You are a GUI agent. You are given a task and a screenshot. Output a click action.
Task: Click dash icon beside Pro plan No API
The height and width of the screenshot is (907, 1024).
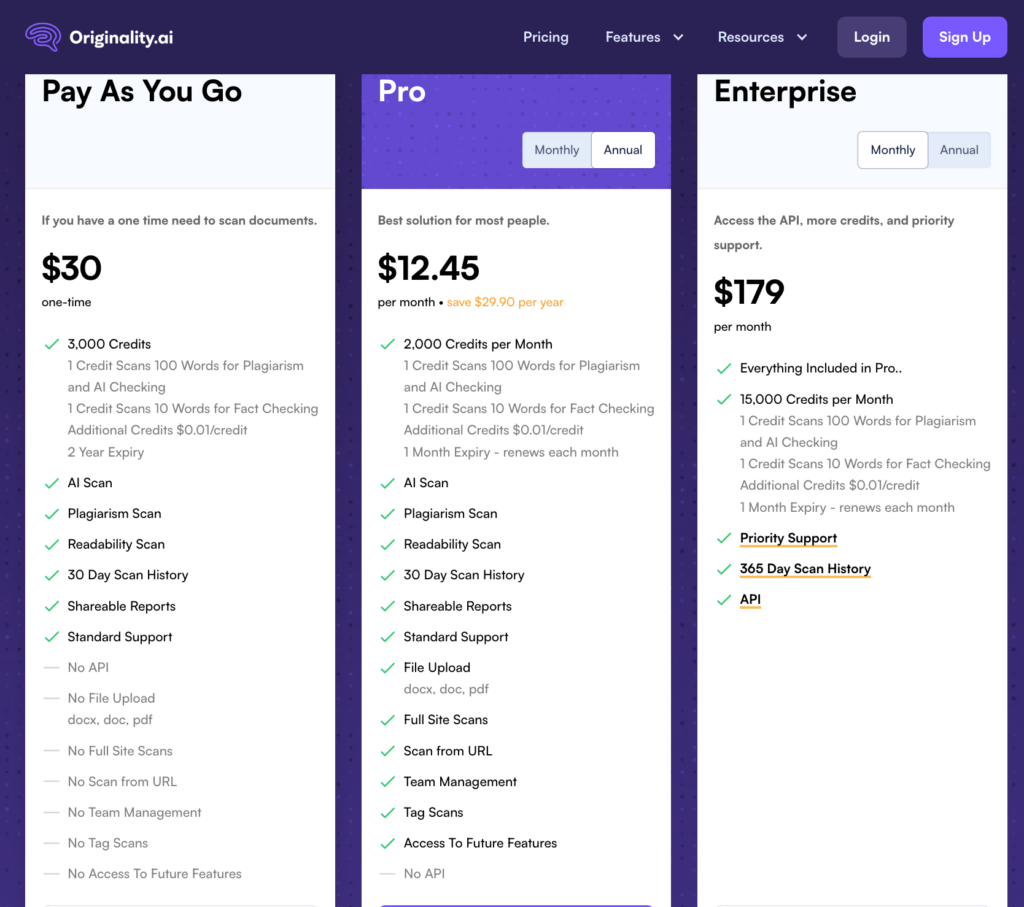click(388, 874)
